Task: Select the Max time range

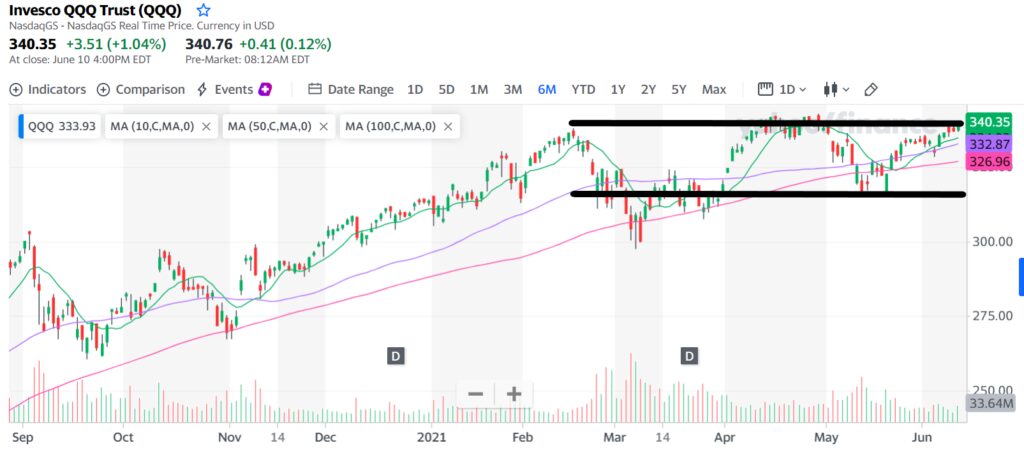Action: [714, 90]
